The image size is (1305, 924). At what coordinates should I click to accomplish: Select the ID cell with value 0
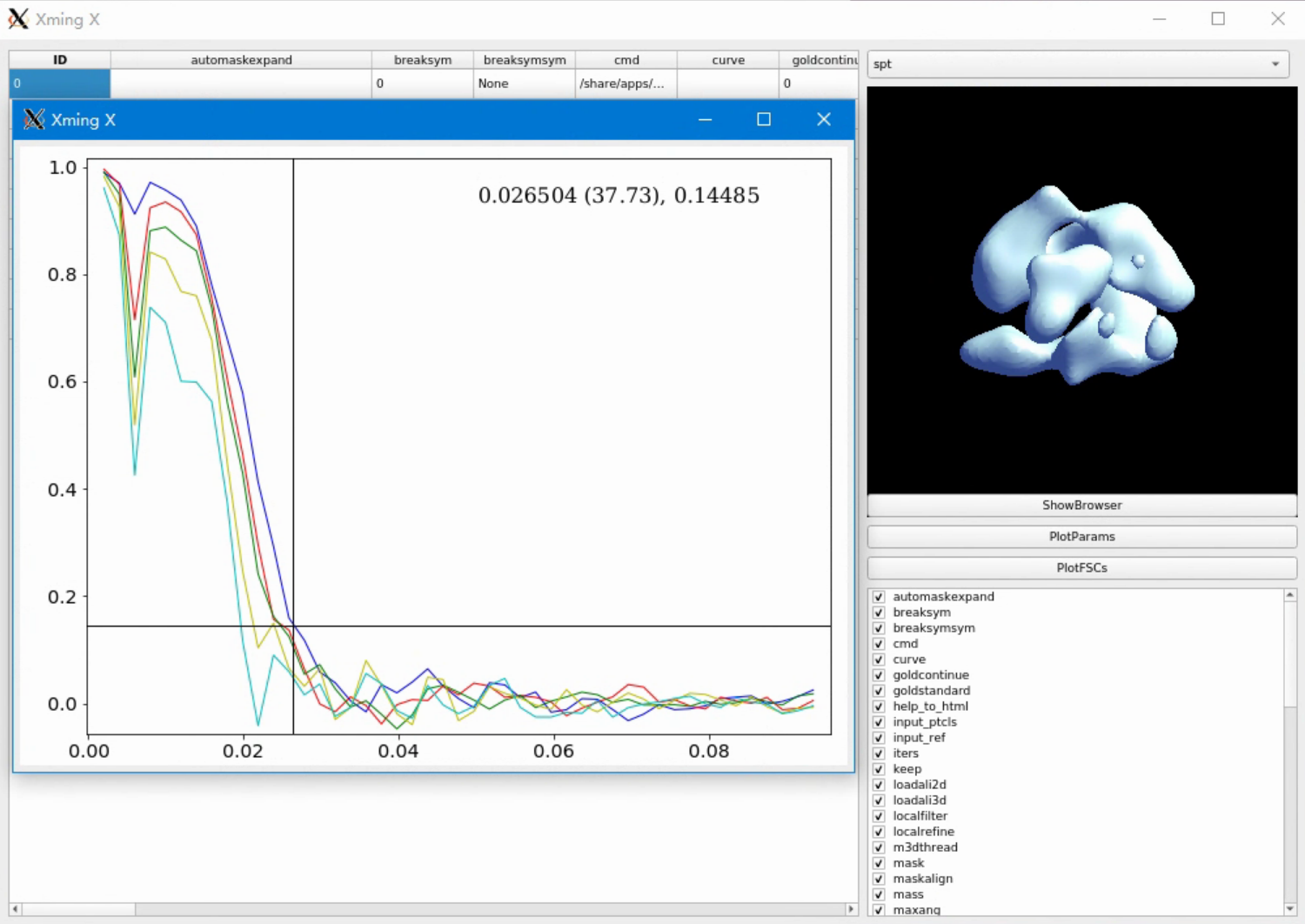(x=60, y=84)
